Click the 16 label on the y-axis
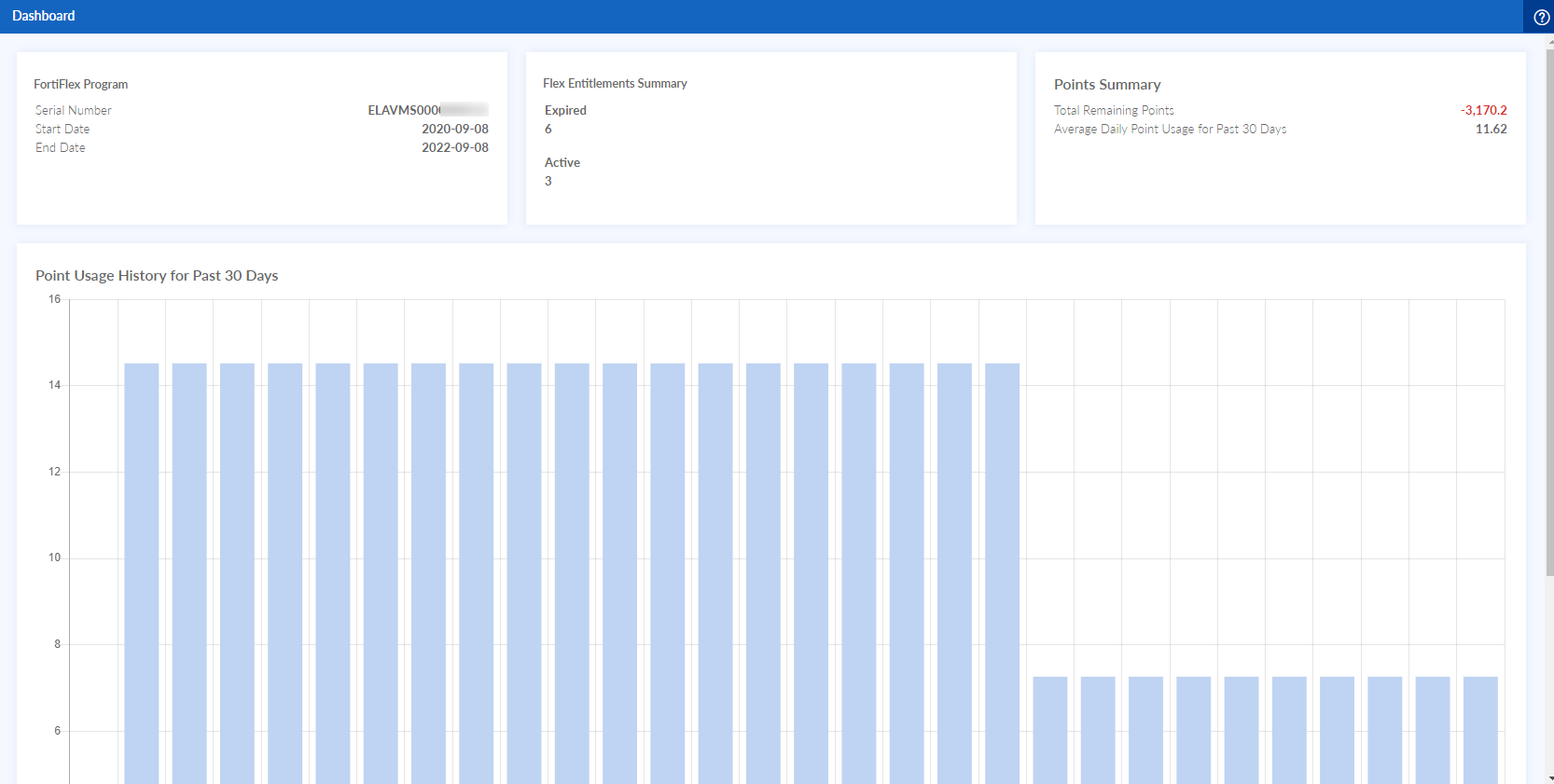Screen dimensions: 1554x784 [x=54, y=299]
